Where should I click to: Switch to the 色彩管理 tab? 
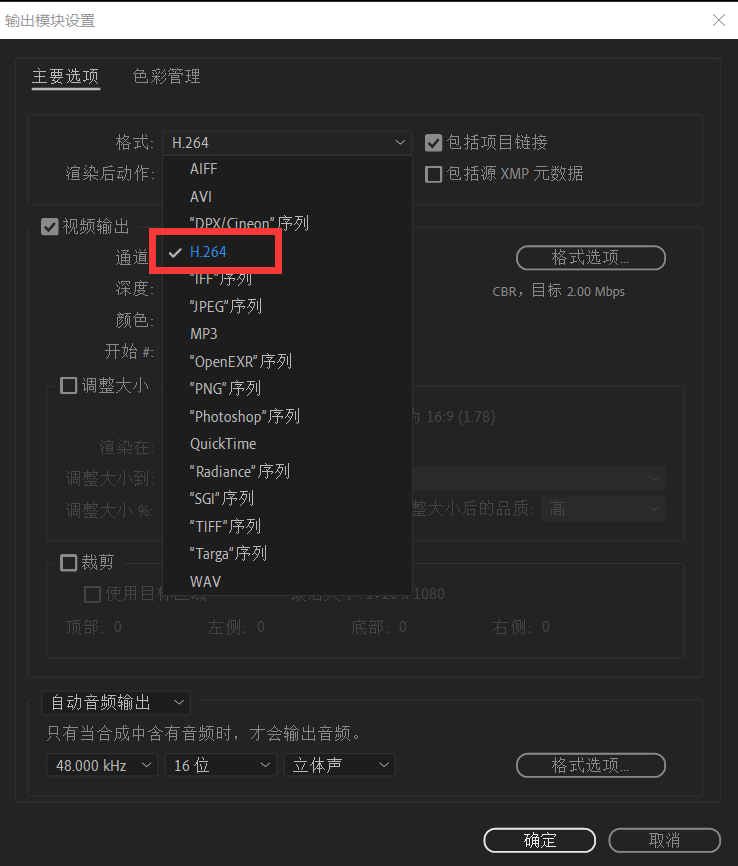tap(167, 76)
